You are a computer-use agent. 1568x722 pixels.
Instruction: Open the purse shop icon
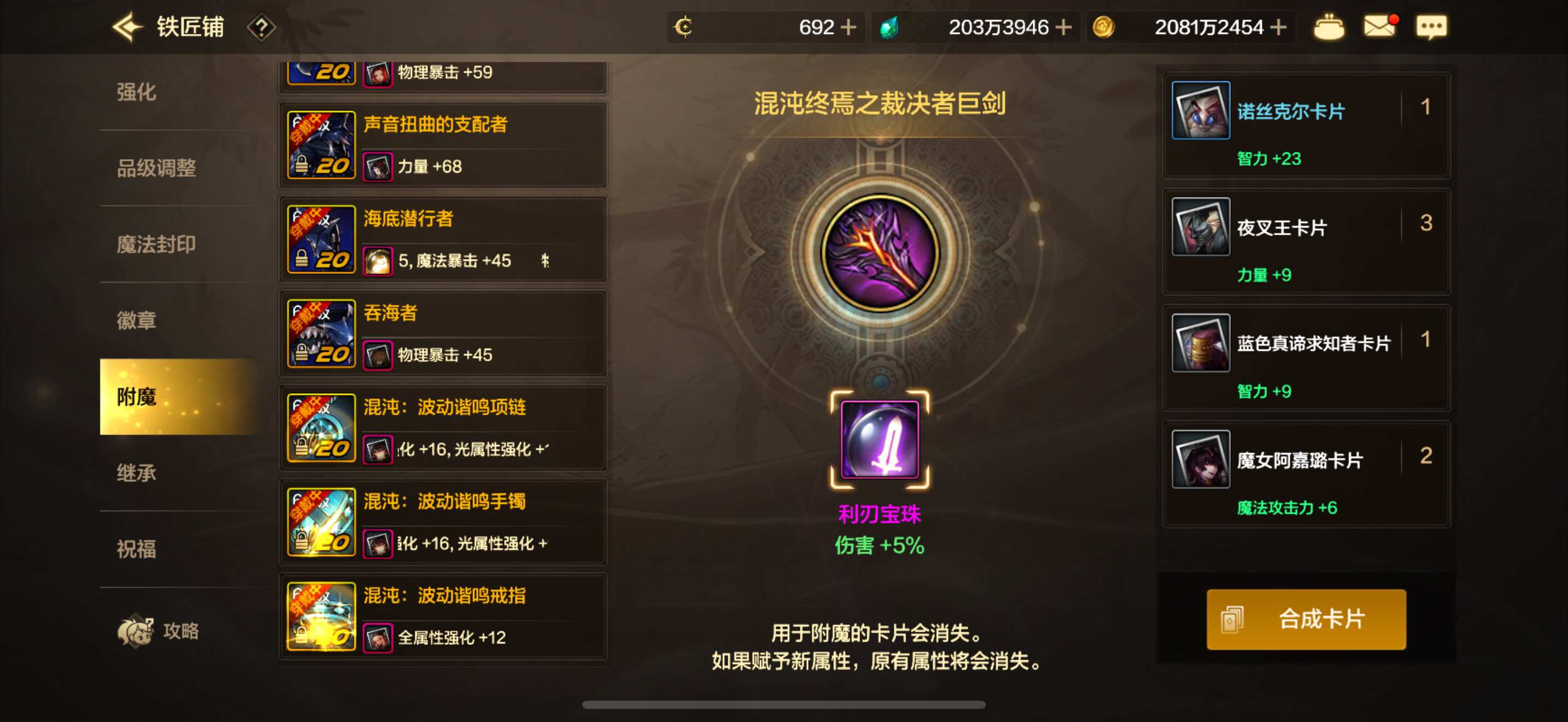(x=1329, y=27)
